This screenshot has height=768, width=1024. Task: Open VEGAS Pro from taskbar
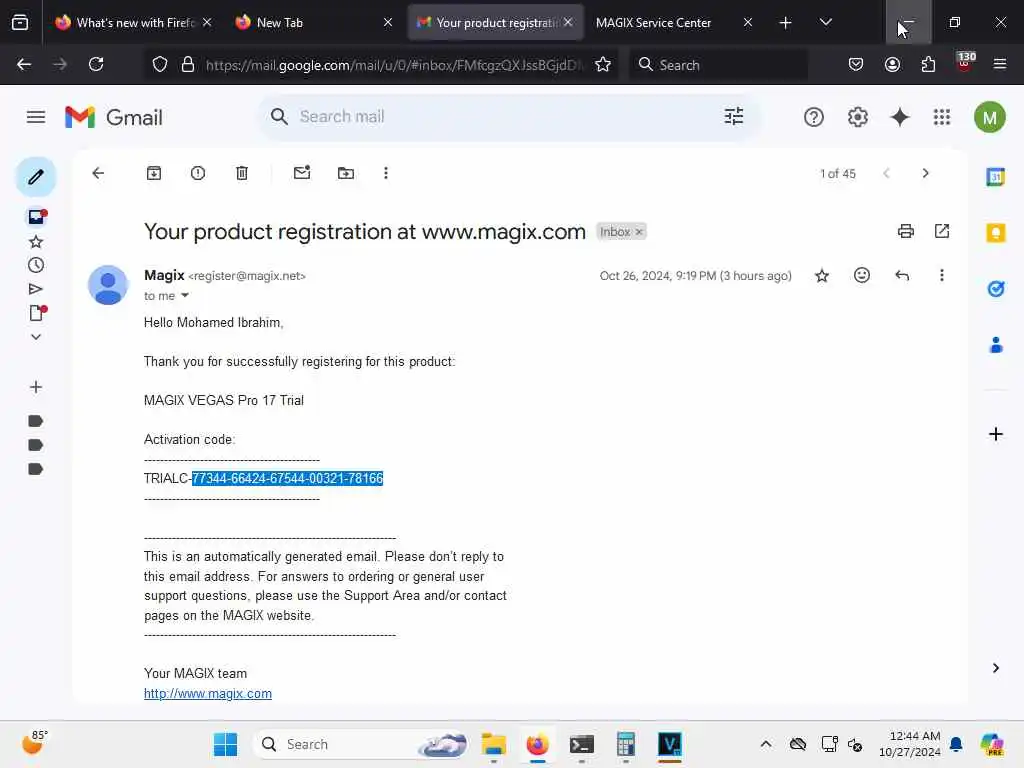click(x=670, y=744)
